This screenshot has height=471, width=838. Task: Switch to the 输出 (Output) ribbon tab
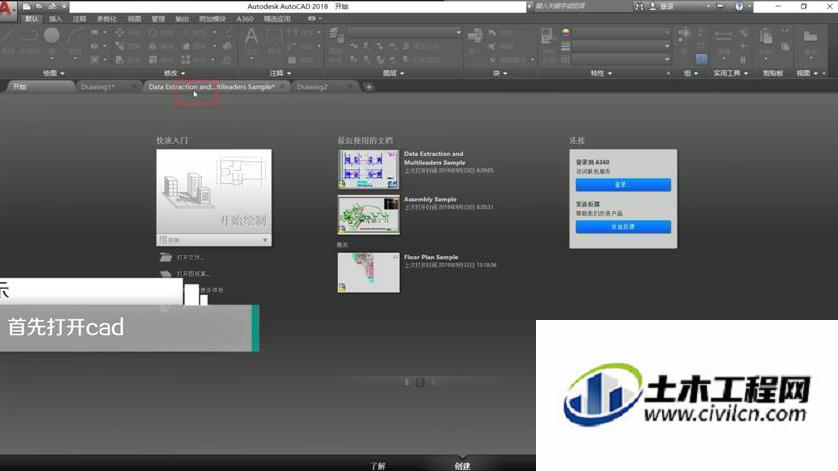(x=182, y=19)
